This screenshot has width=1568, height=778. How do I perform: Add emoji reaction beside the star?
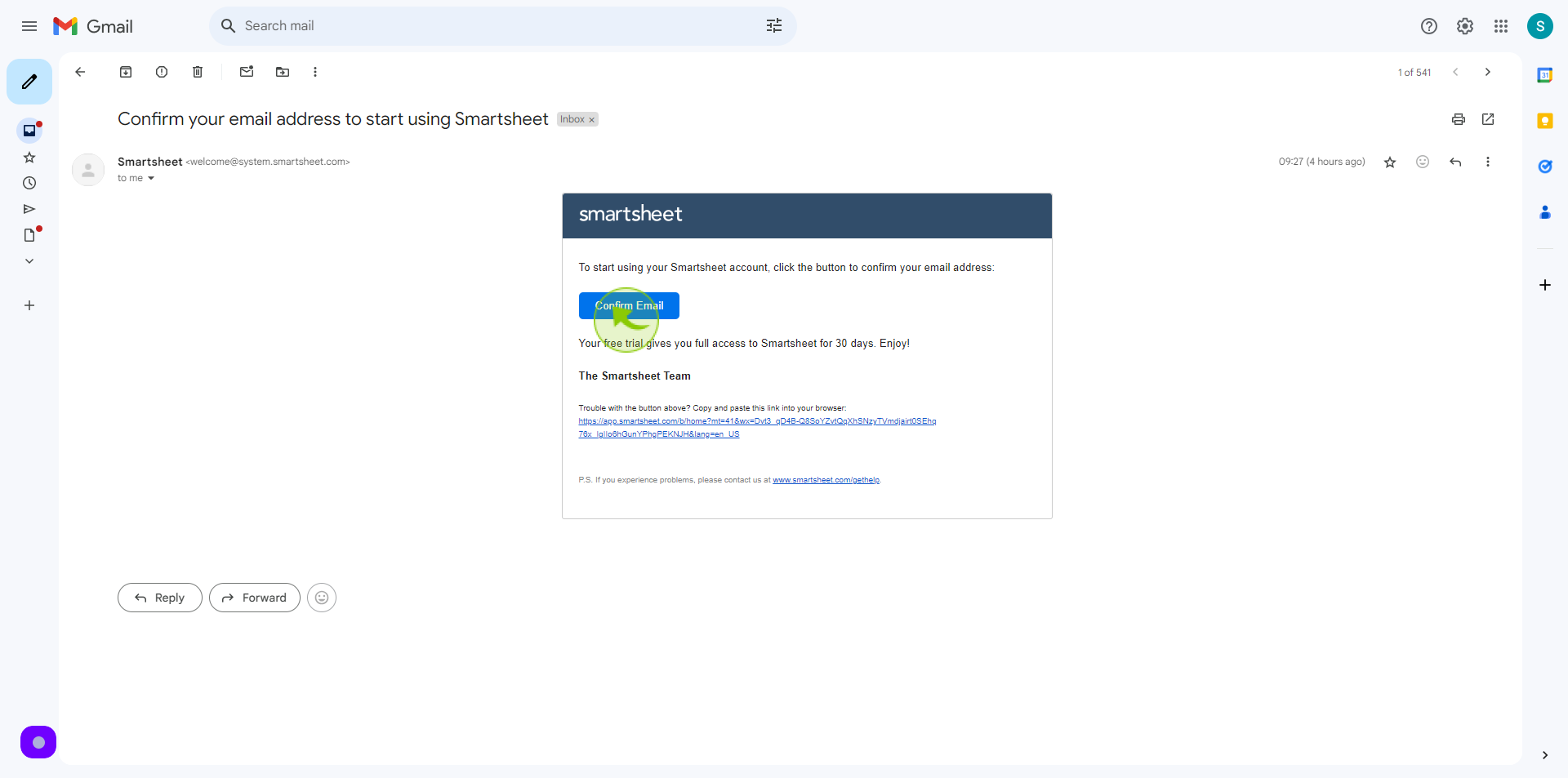1423,162
